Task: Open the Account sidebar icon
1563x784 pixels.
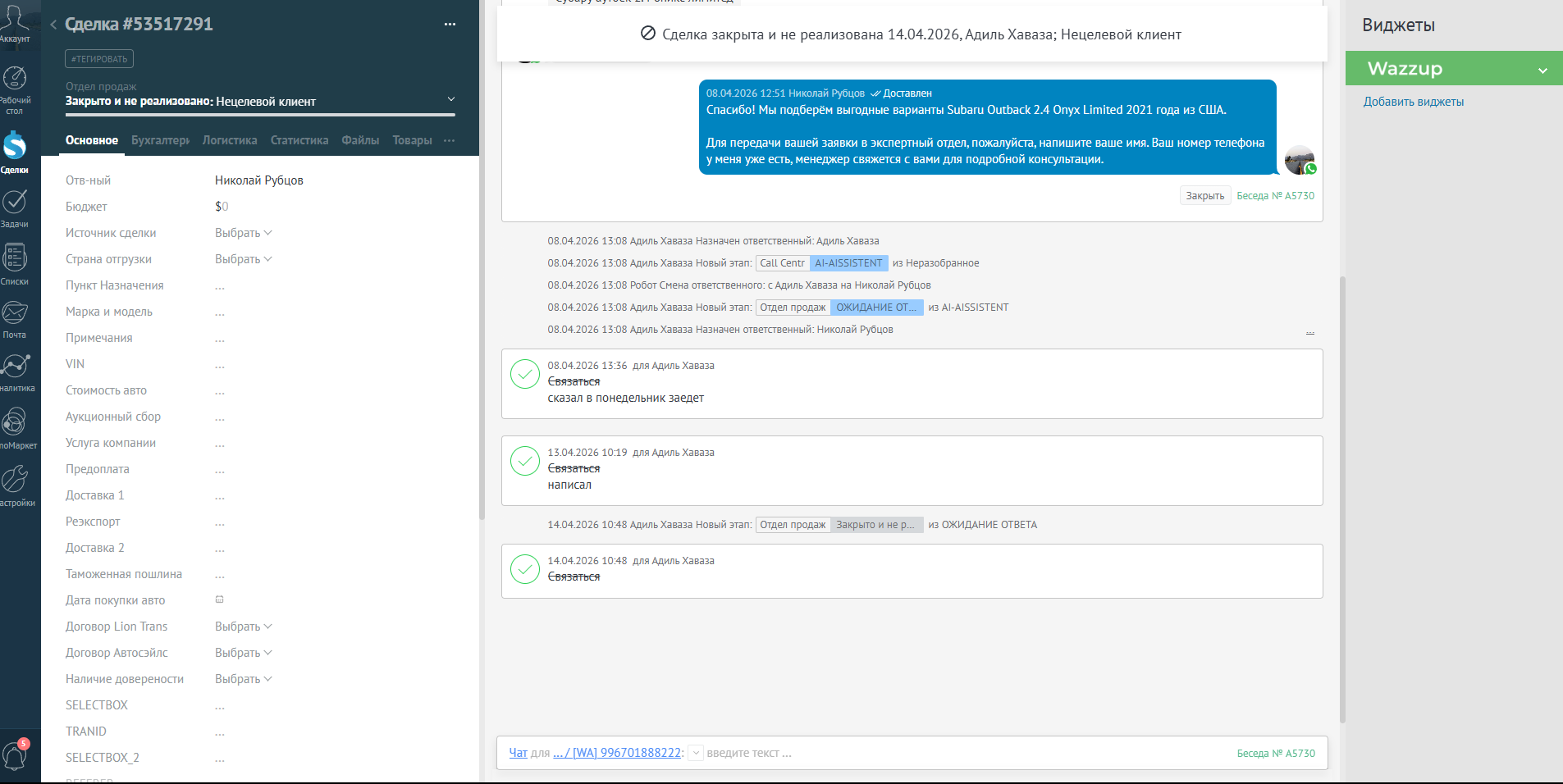Action: 15,22
